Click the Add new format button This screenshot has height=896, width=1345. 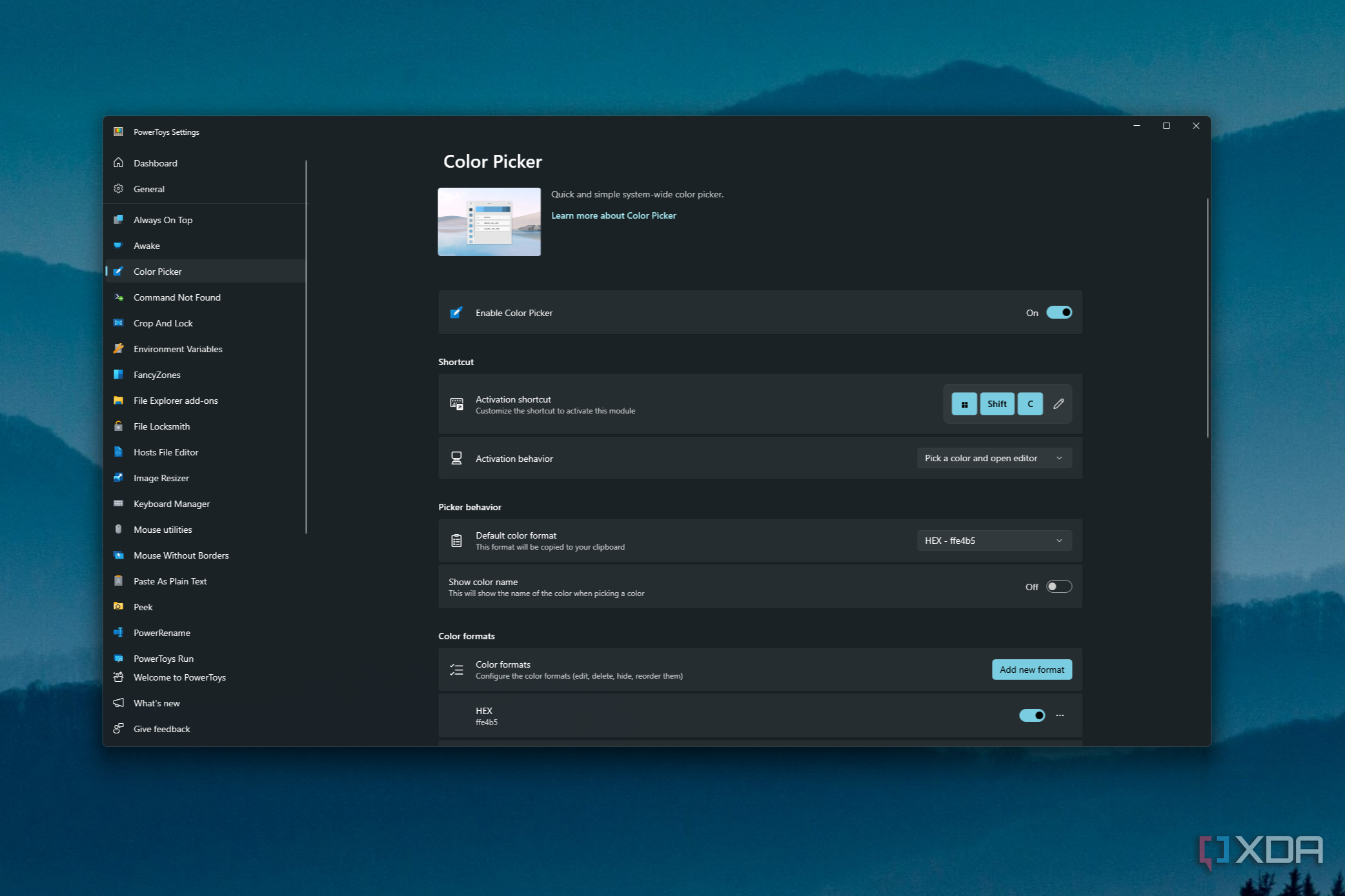click(x=1032, y=670)
